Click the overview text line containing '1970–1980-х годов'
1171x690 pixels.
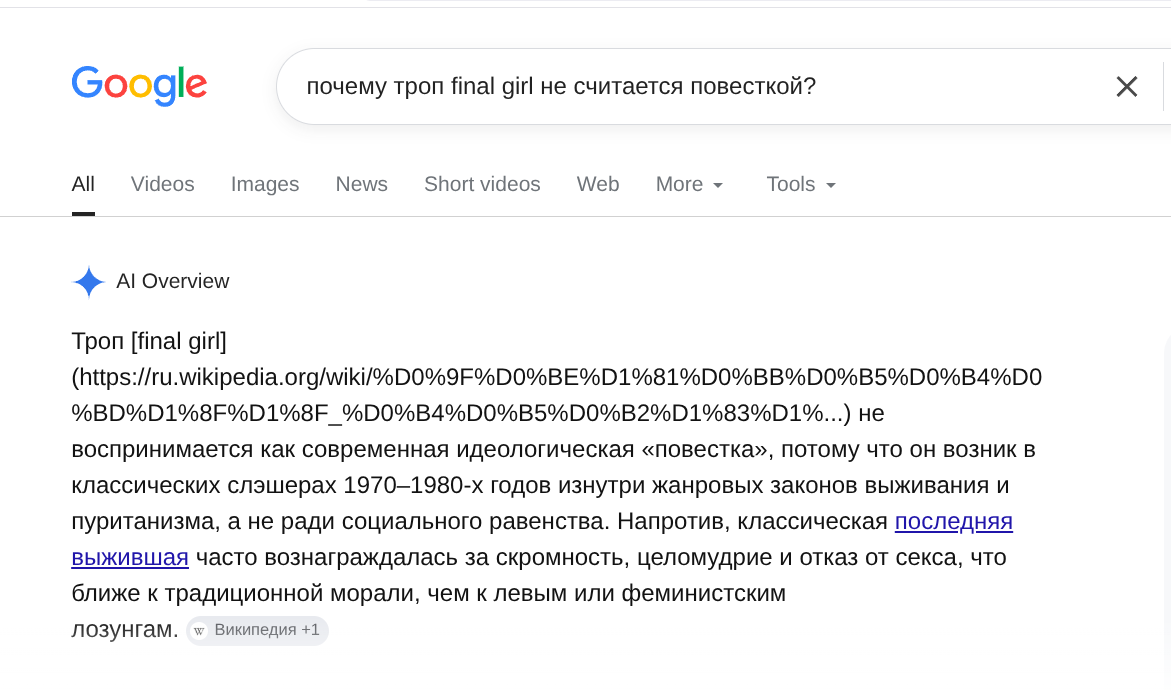tap(540, 485)
